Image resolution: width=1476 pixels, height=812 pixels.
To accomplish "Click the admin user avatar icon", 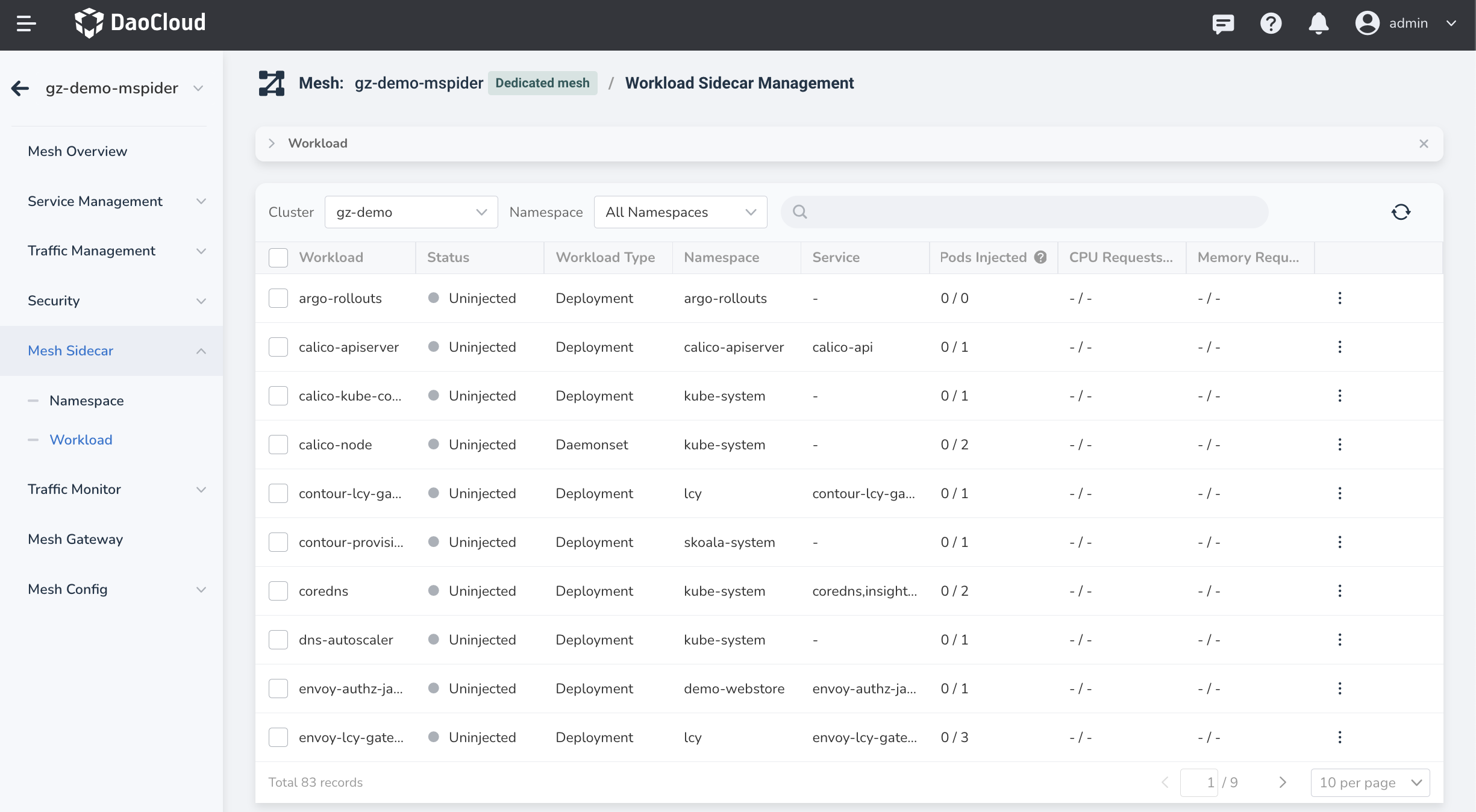I will pyautogui.click(x=1367, y=23).
